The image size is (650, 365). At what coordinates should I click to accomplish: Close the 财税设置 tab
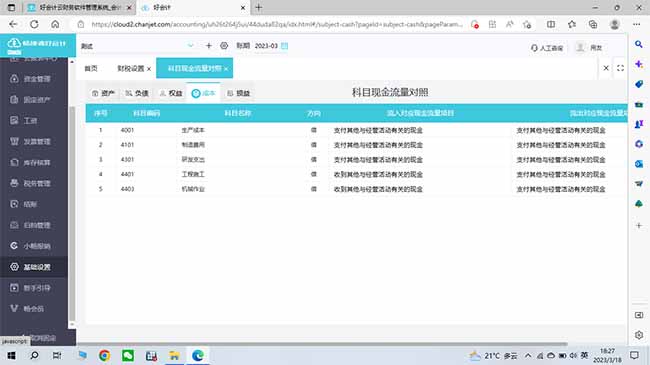click(149, 69)
